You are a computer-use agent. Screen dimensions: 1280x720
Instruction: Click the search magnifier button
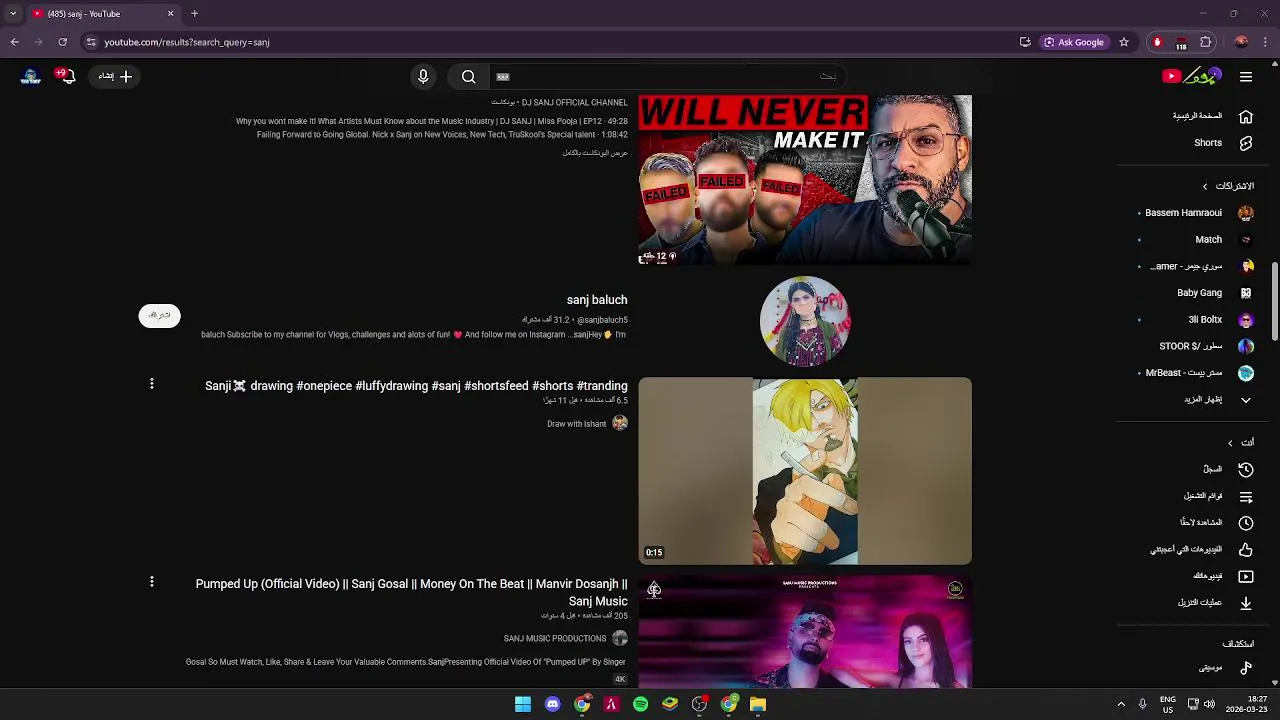468,77
